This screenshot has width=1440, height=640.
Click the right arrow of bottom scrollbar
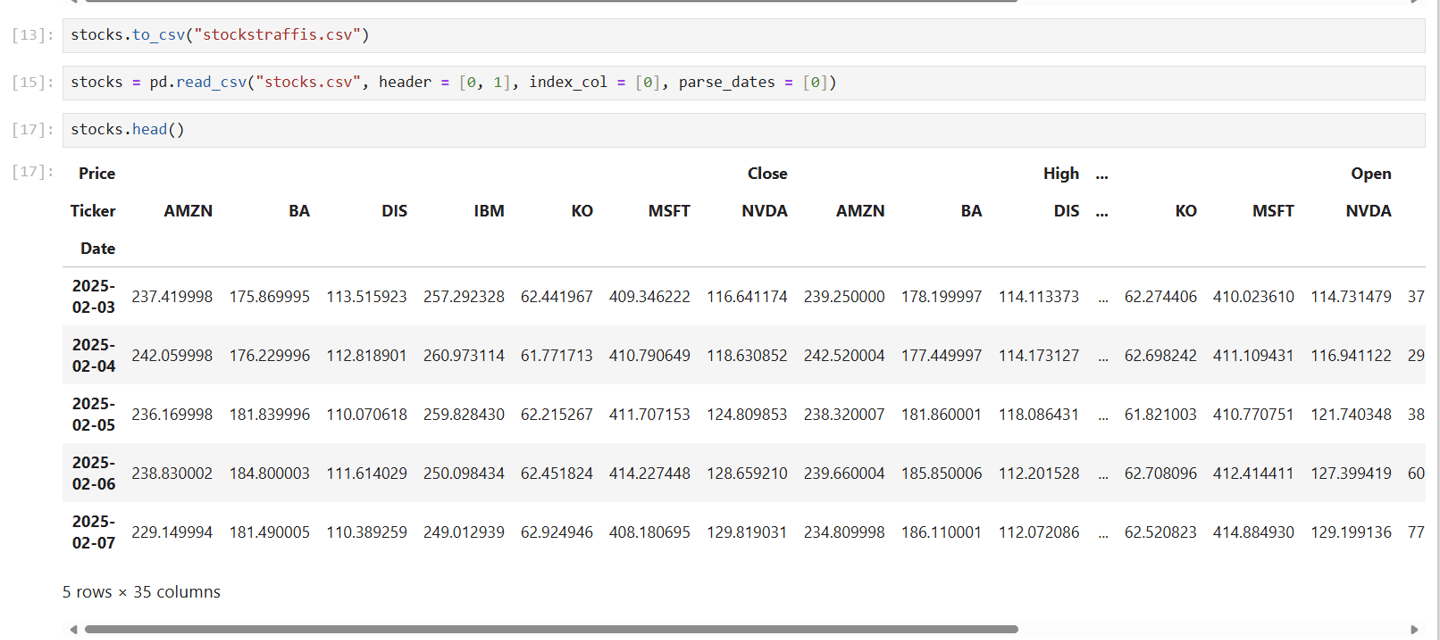(x=1414, y=629)
